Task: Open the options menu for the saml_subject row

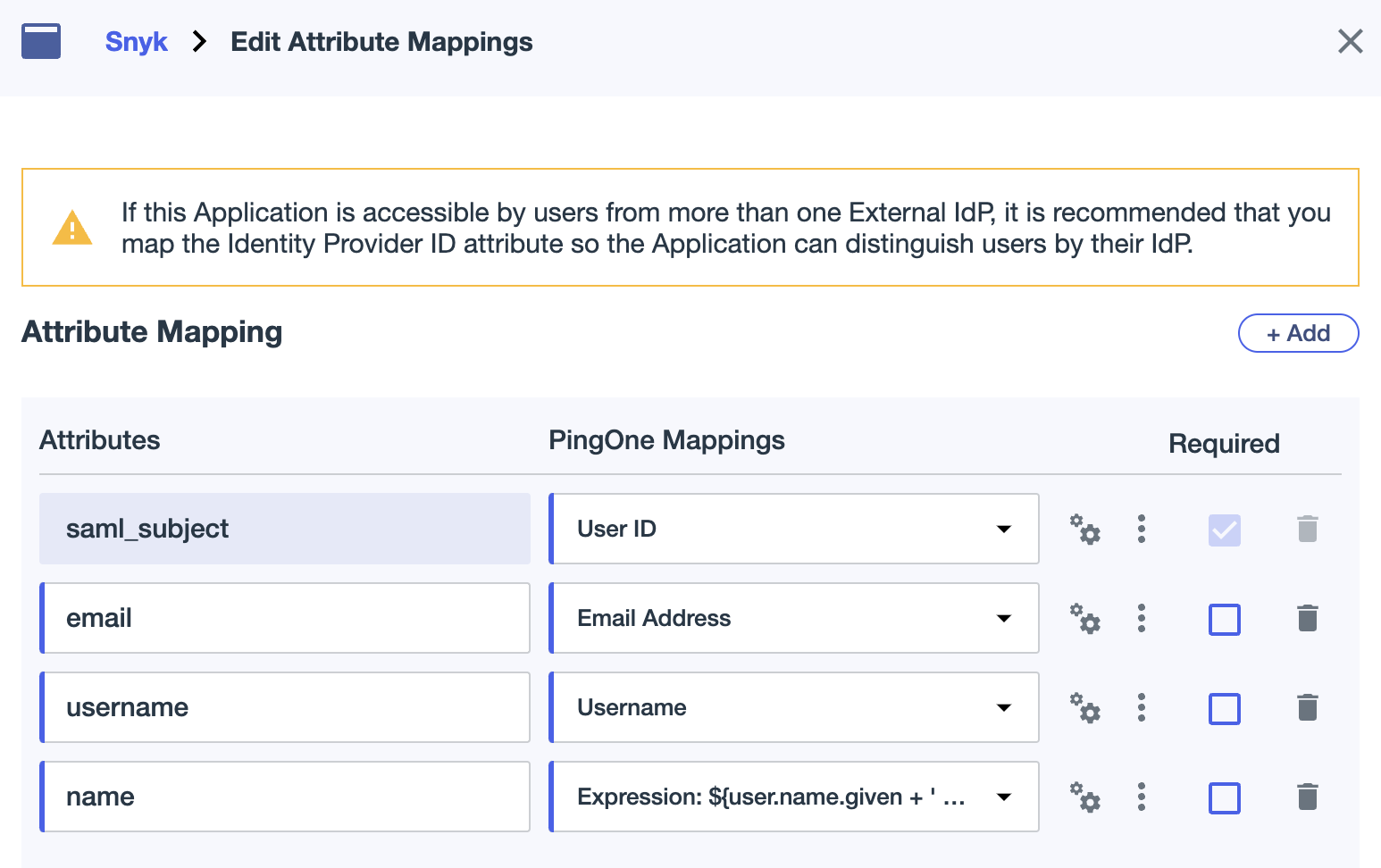Action: [1142, 529]
